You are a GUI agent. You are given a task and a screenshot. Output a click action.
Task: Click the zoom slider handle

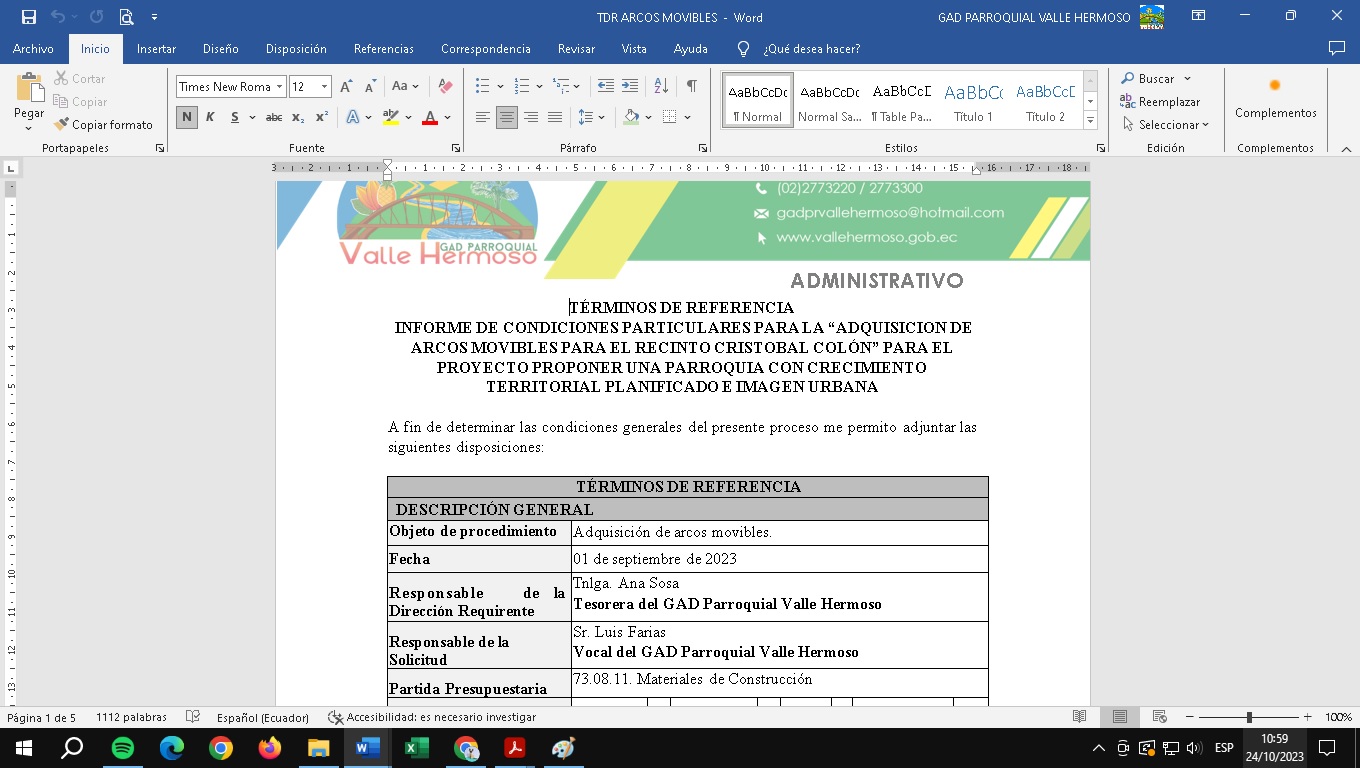(1249, 717)
